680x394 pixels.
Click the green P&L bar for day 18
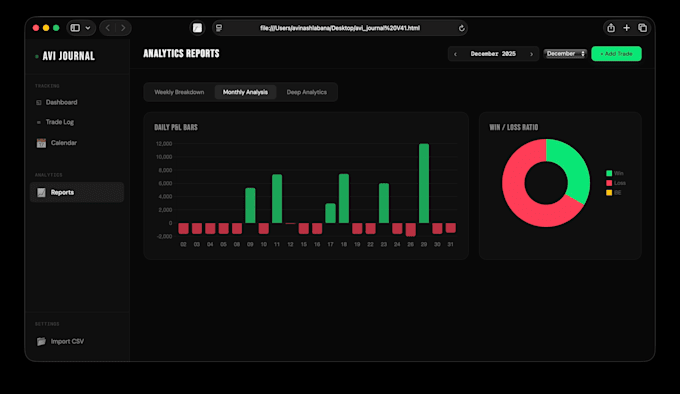coord(343,199)
